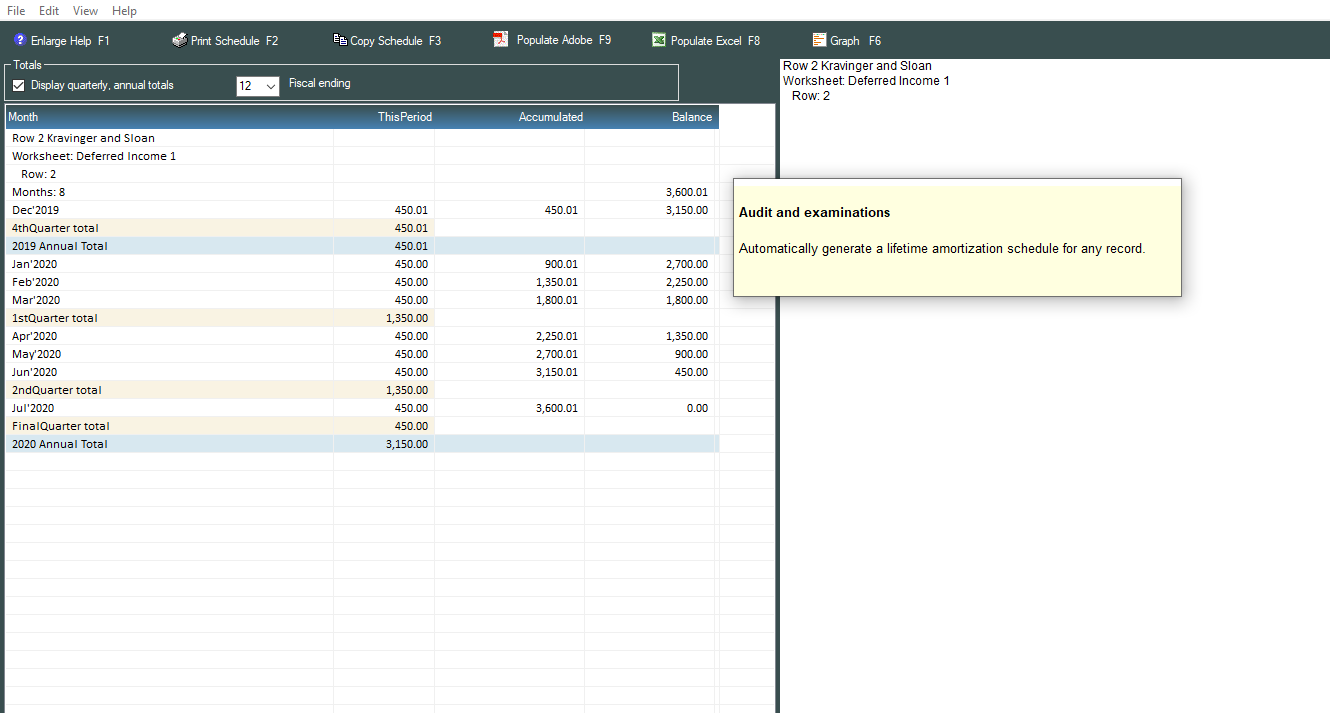The height and width of the screenshot is (713, 1330).
Task: Select the May'2020 row
Action: [361, 354]
